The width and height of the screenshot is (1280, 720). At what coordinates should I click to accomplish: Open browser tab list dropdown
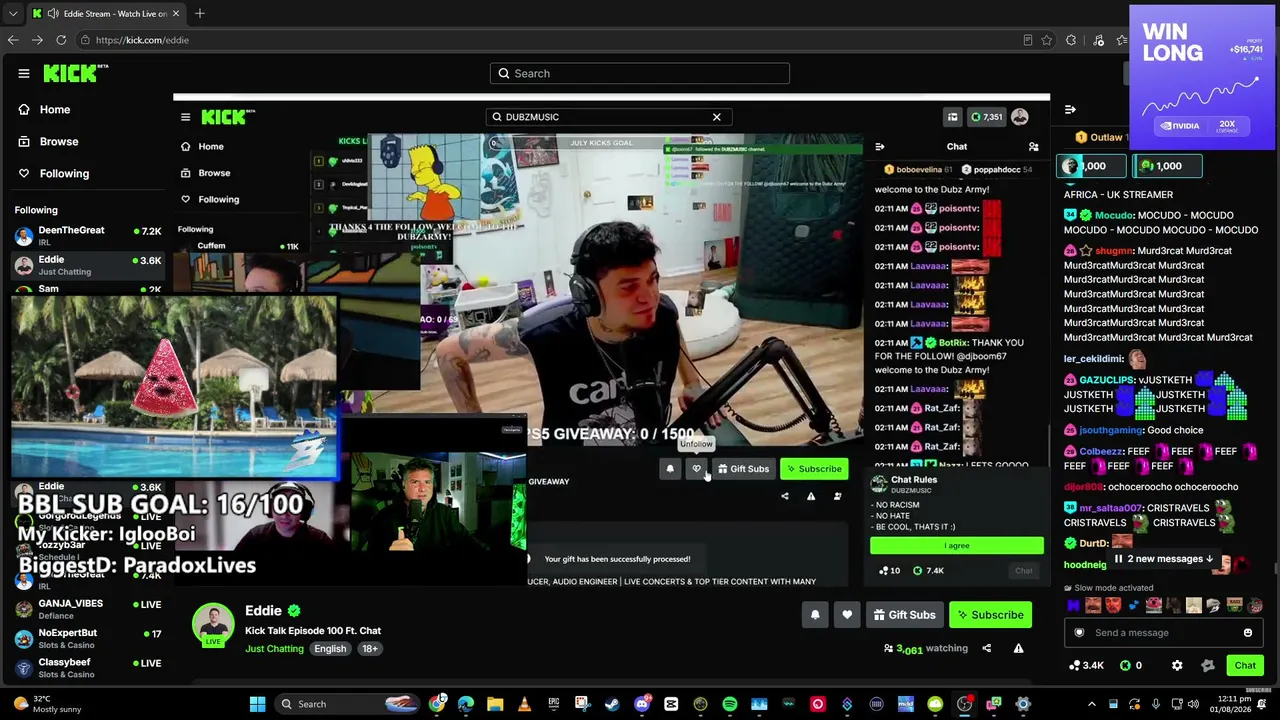[x=13, y=14]
